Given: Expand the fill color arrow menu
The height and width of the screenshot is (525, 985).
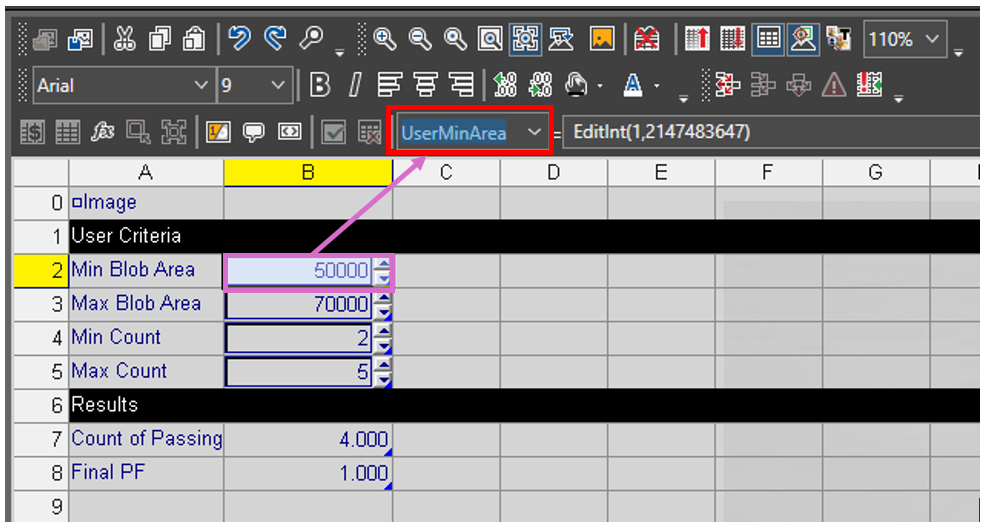Looking at the screenshot, I should pos(601,86).
